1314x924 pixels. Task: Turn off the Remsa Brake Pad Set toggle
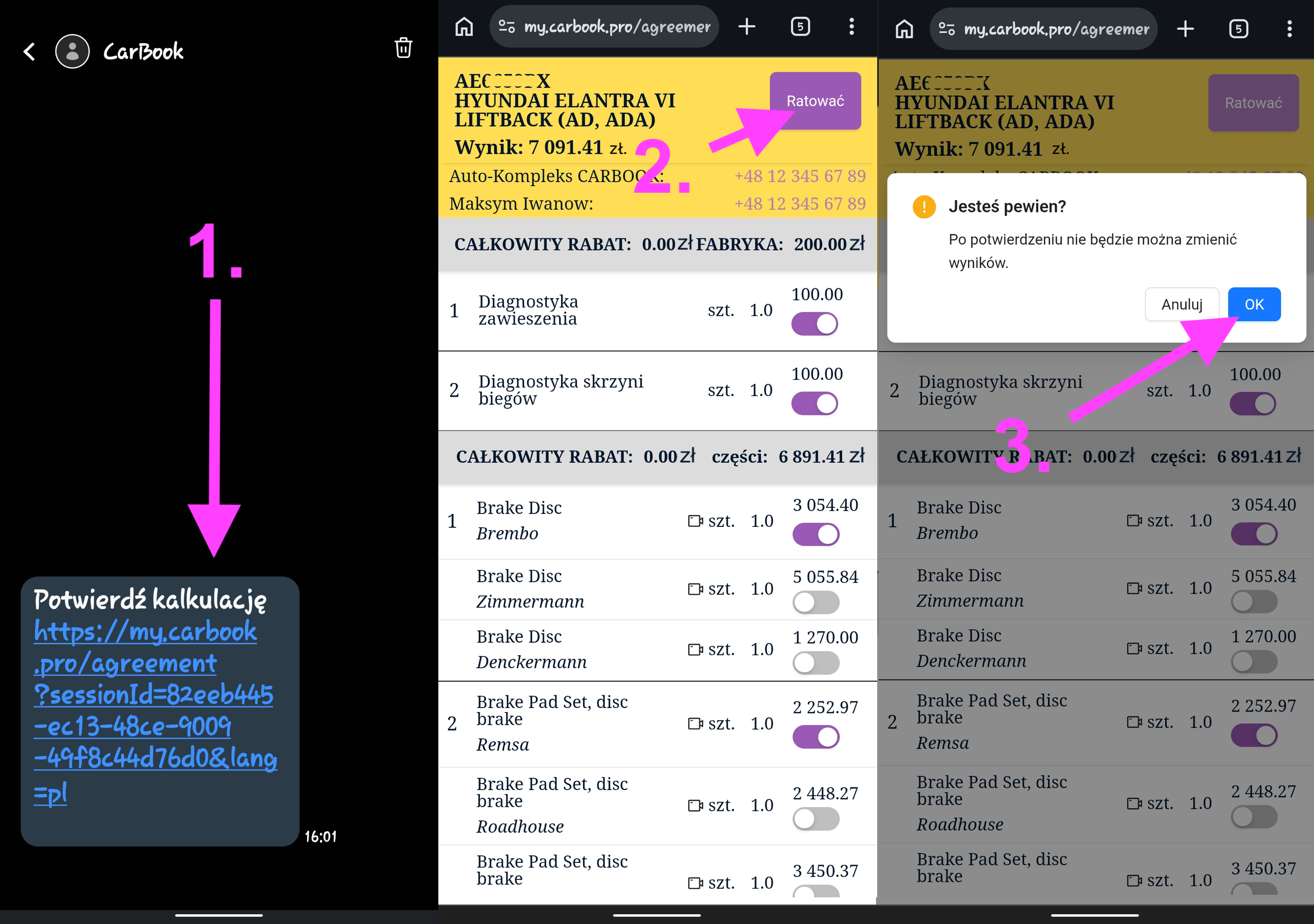pyautogui.click(x=816, y=737)
